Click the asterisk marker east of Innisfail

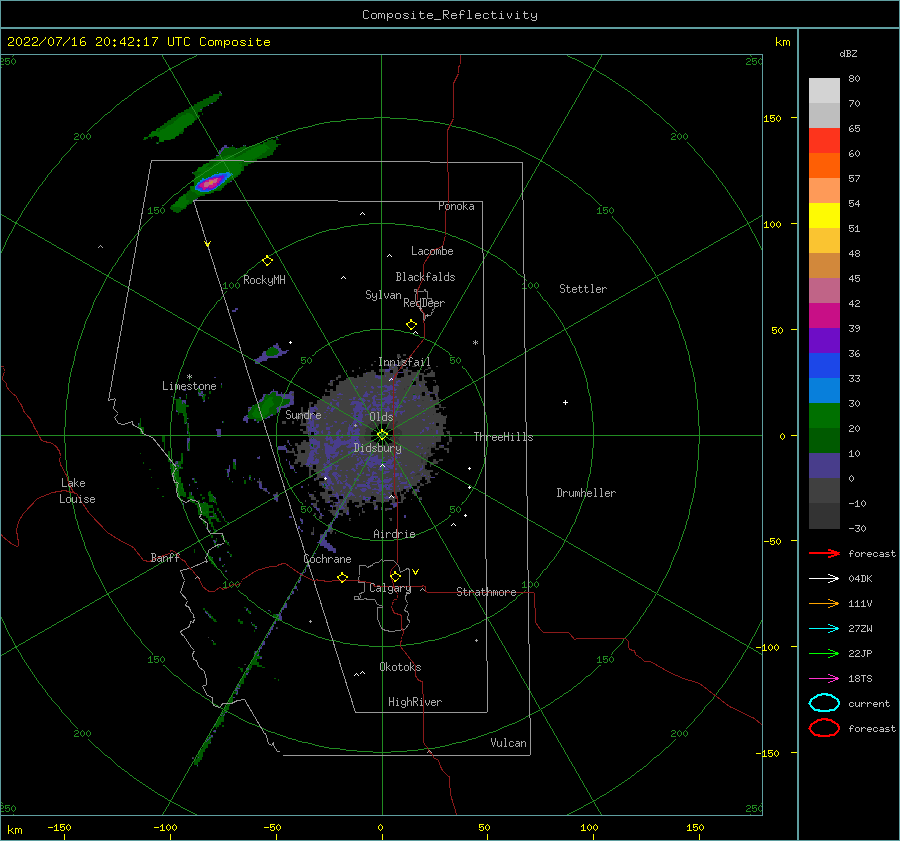[x=475, y=343]
